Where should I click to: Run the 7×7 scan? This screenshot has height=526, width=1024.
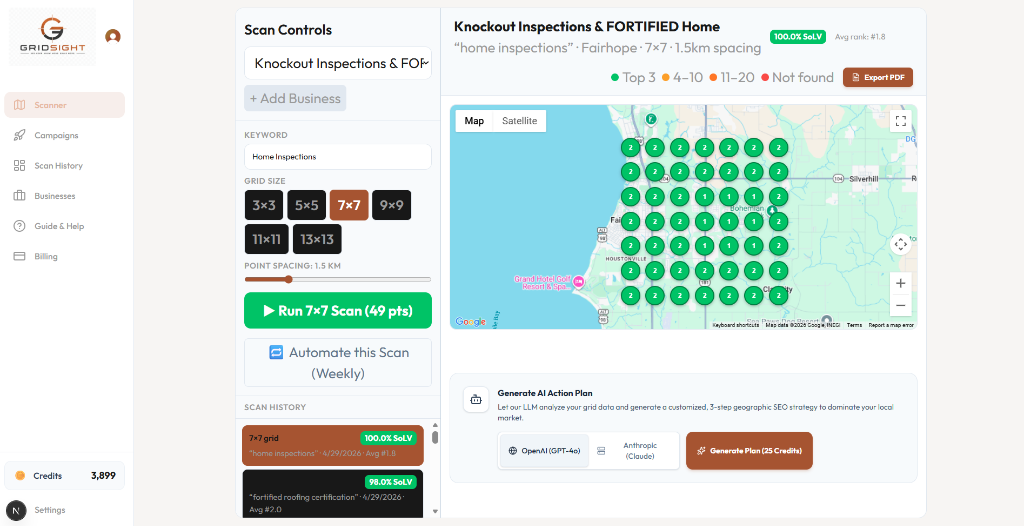(x=338, y=311)
